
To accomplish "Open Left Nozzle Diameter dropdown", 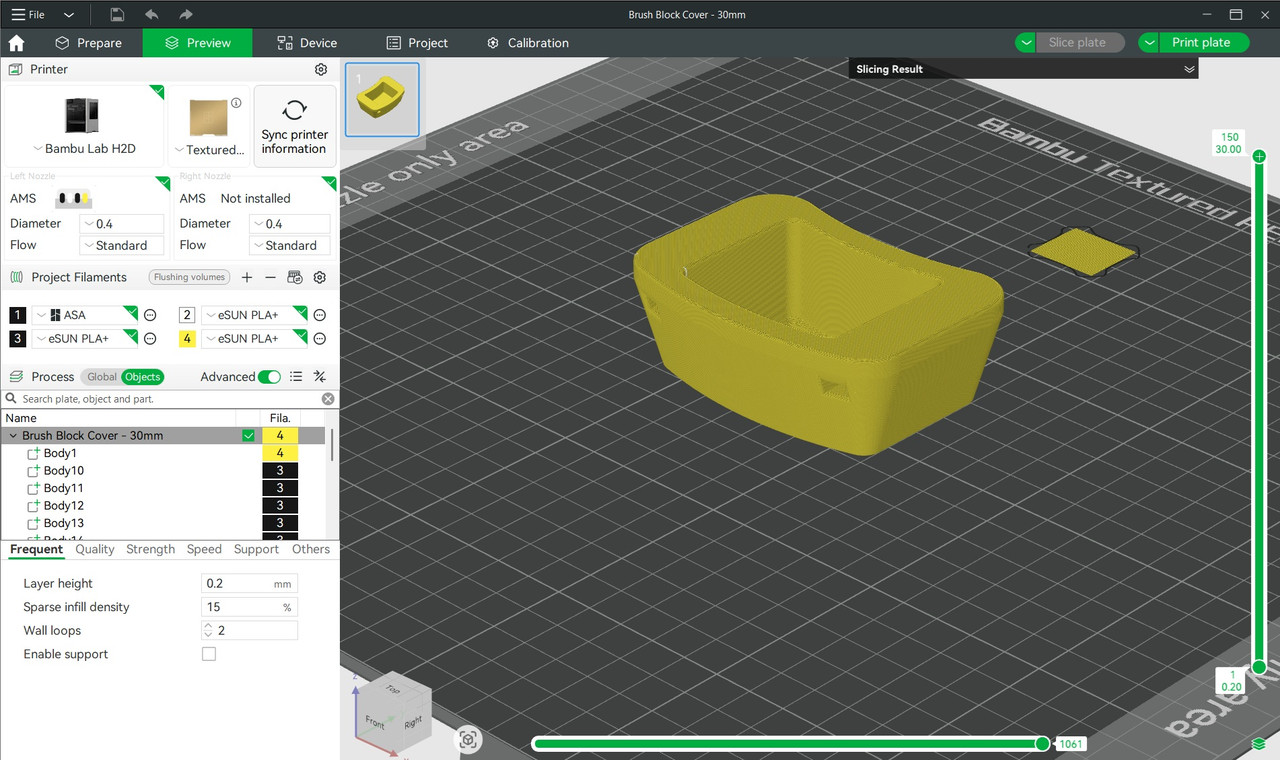I will 121,224.
